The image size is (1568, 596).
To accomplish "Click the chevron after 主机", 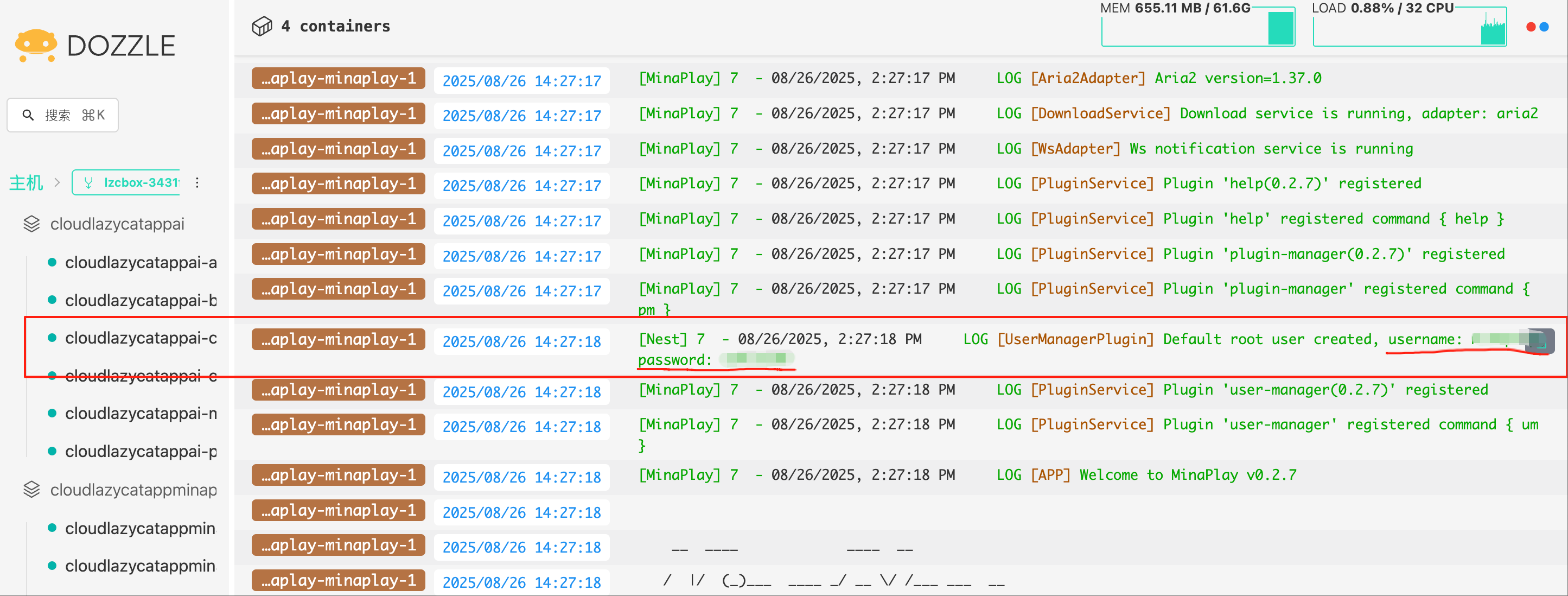I will click(x=57, y=182).
